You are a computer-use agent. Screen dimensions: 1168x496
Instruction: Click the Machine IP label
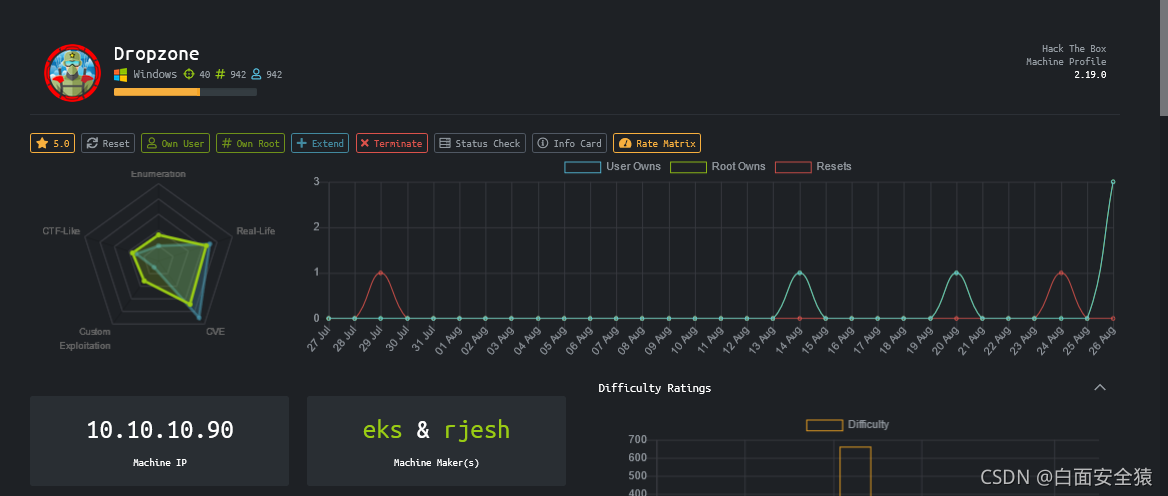tap(160, 462)
